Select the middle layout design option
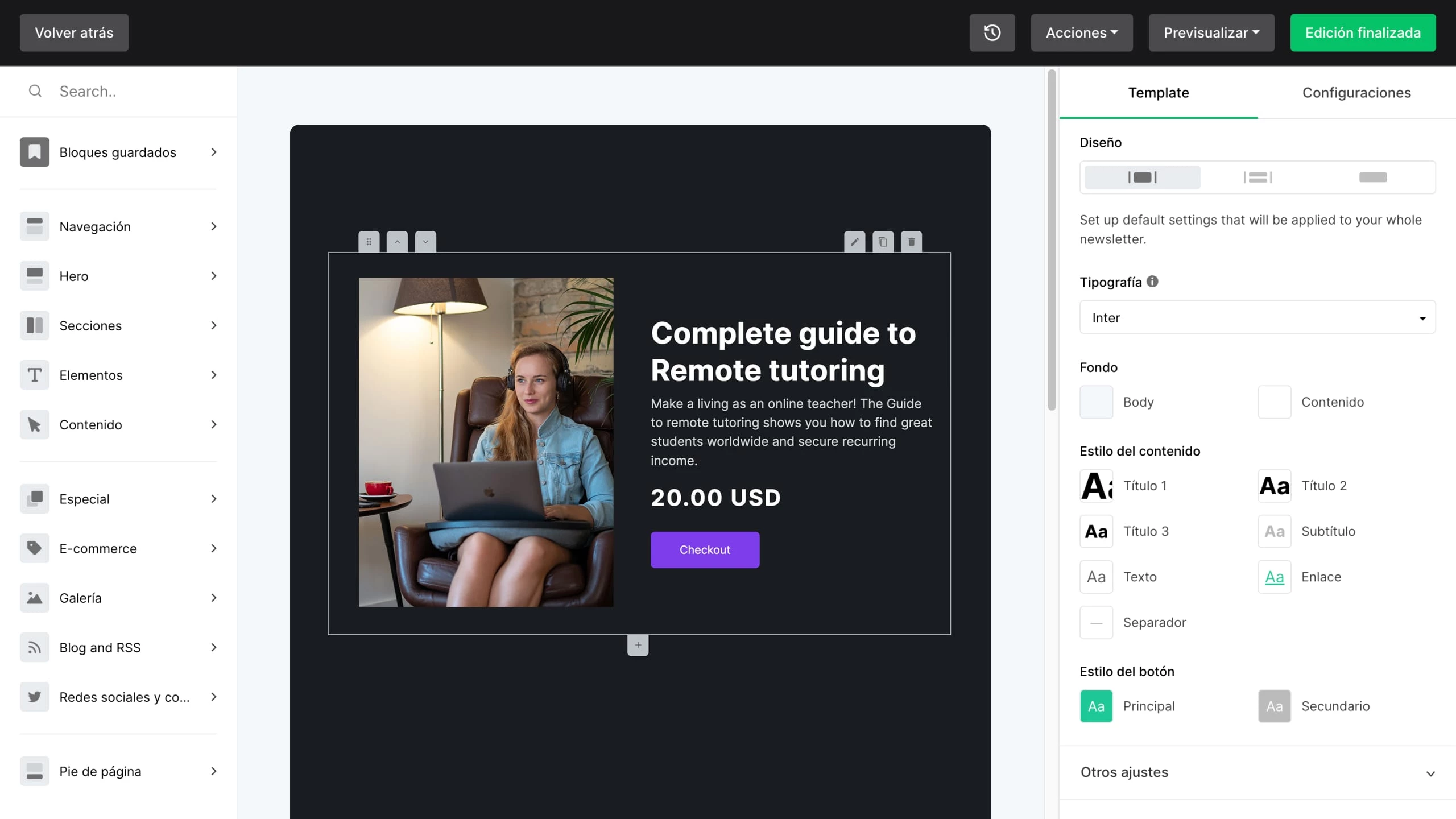The height and width of the screenshot is (819, 1456). coord(1258,177)
